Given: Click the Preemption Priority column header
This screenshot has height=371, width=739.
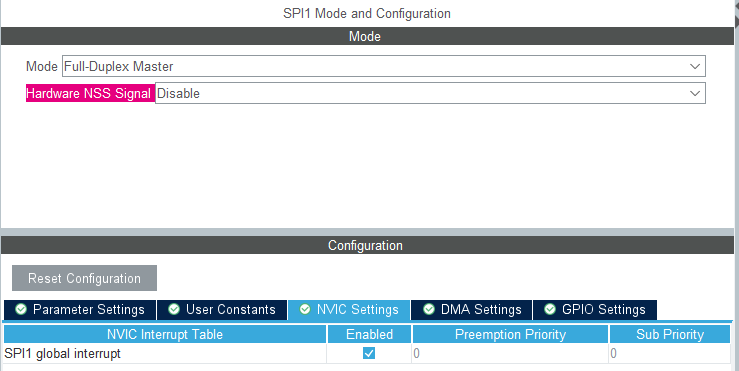Looking at the screenshot, I should pyautogui.click(x=510, y=334).
